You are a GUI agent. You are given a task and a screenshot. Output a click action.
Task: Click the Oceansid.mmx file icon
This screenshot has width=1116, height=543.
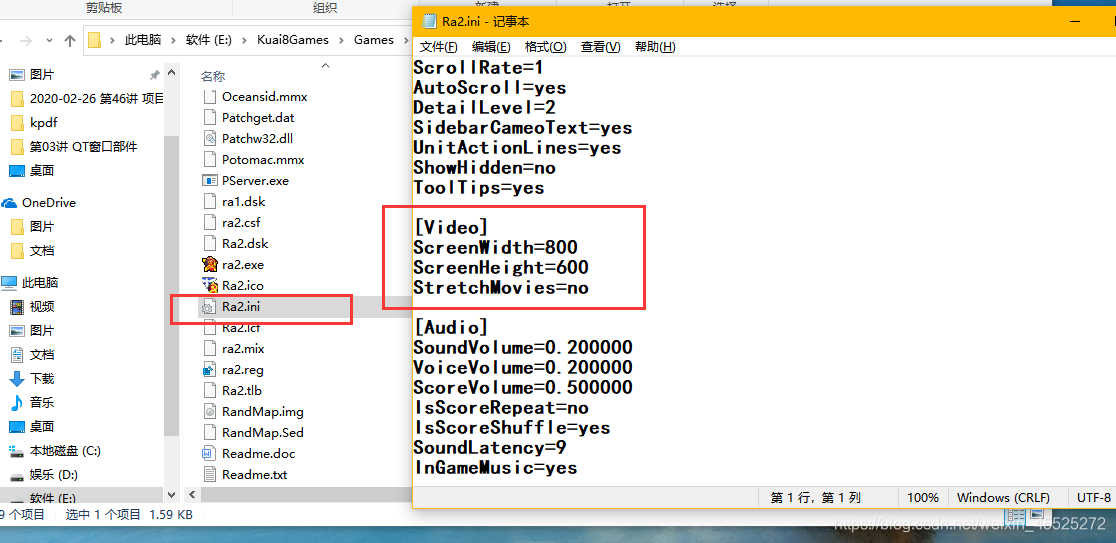tap(209, 96)
